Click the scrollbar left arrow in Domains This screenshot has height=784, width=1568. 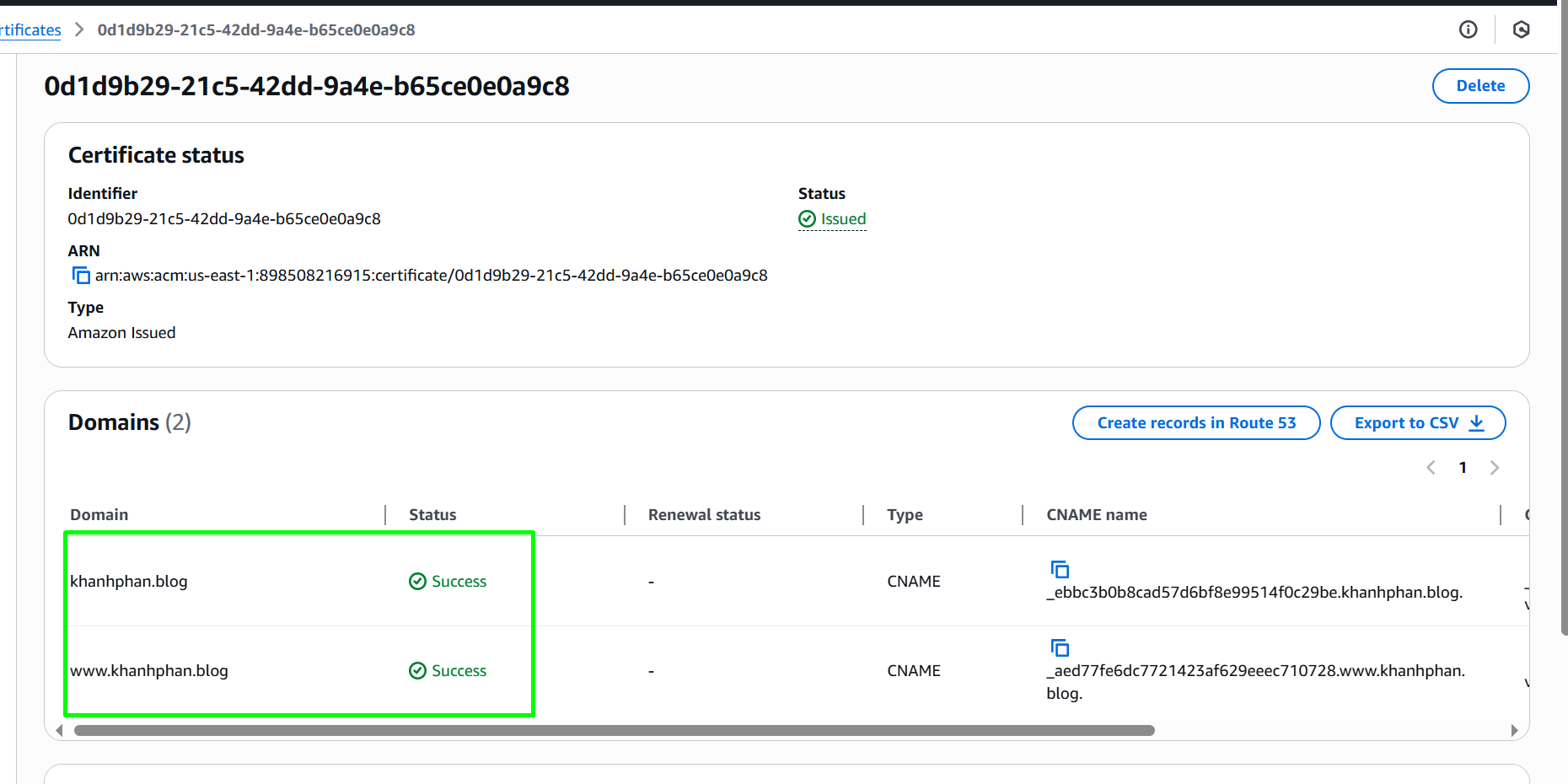(59, 730)
